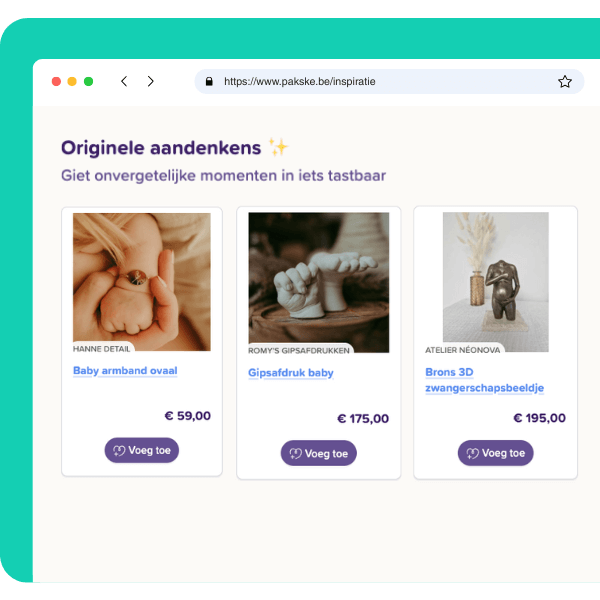Click the browser forward arrow

pos(150,81)
